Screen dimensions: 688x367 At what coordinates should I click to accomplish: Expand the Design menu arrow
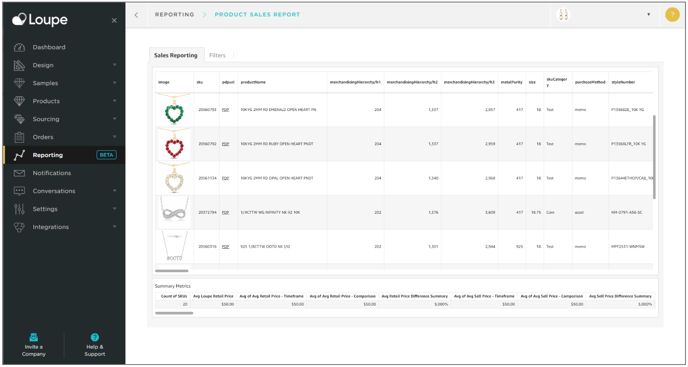click(x=115, y=65)
